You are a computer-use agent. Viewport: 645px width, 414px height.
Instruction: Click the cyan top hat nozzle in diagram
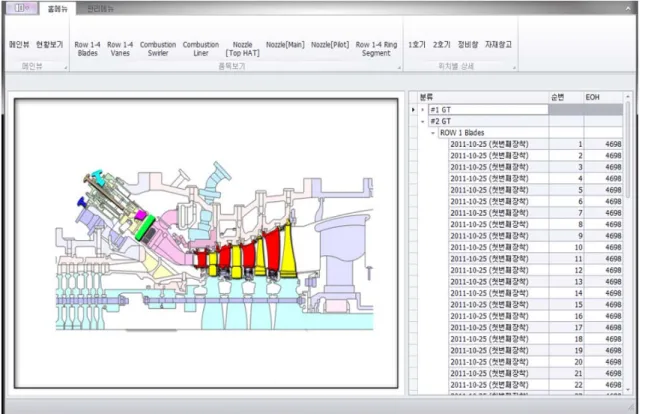point(97,177)
